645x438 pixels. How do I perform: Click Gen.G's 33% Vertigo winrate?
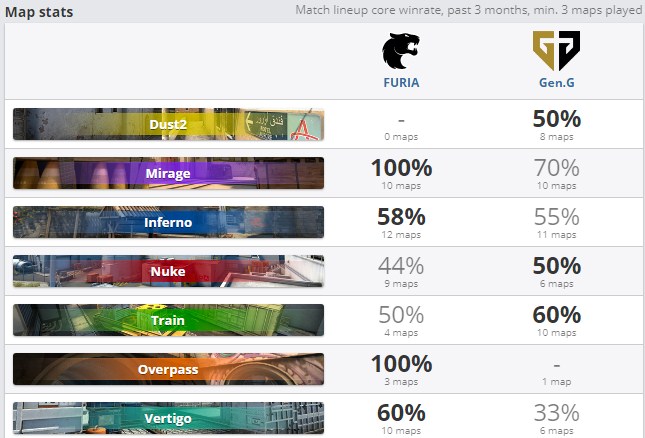(555, 412)
